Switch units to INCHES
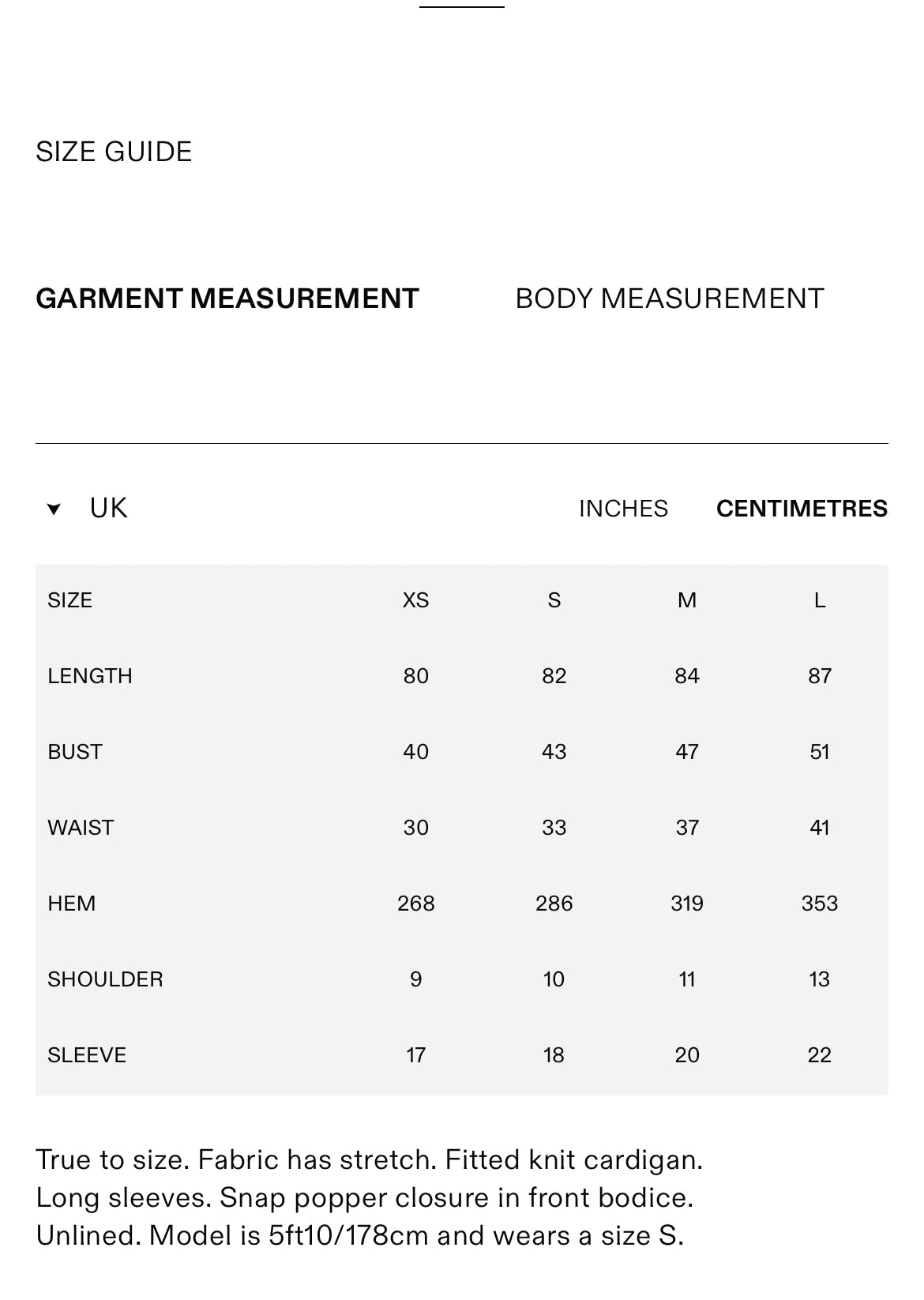This screenshot has width=924, height=1300. 623,509
